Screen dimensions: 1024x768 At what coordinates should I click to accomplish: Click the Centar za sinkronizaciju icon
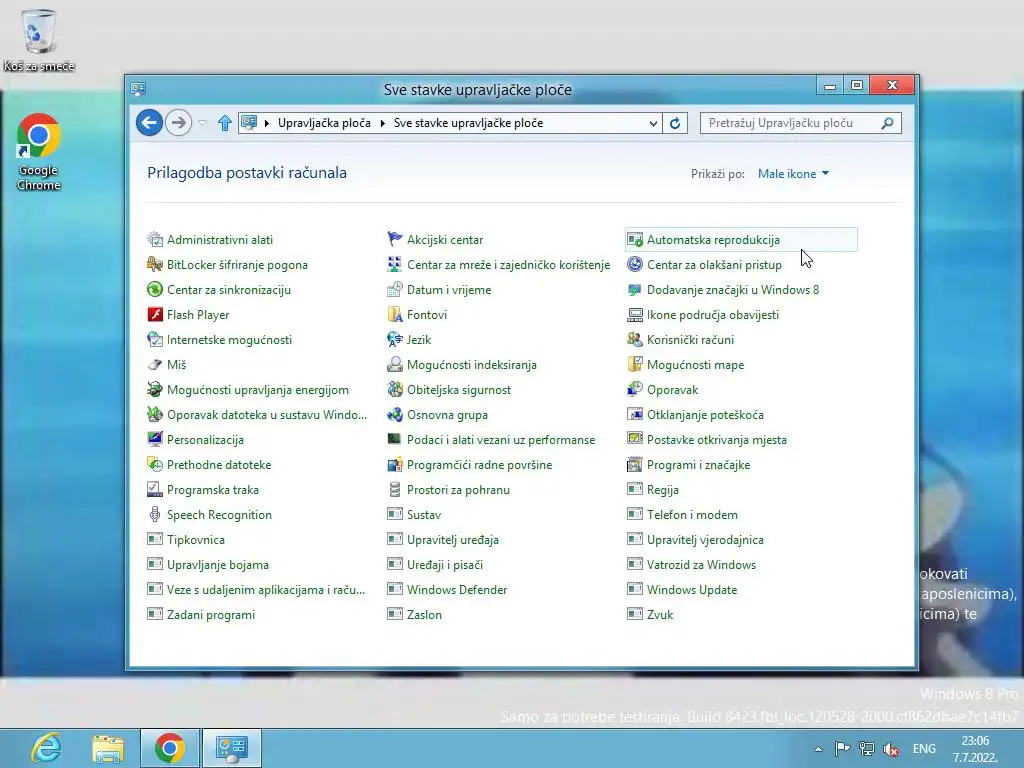[155, 289]
